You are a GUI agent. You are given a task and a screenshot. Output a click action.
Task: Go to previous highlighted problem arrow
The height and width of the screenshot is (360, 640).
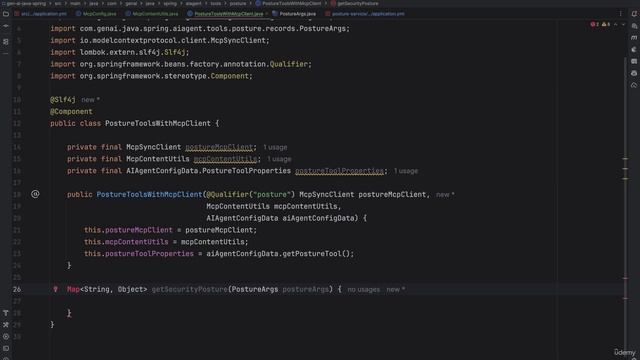click(616, 24)
